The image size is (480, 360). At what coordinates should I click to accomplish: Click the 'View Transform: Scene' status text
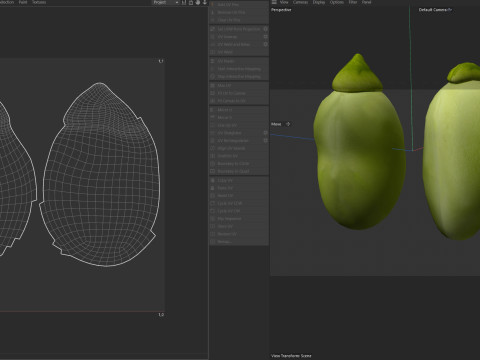pyautogui.click(x=291, y=356)
